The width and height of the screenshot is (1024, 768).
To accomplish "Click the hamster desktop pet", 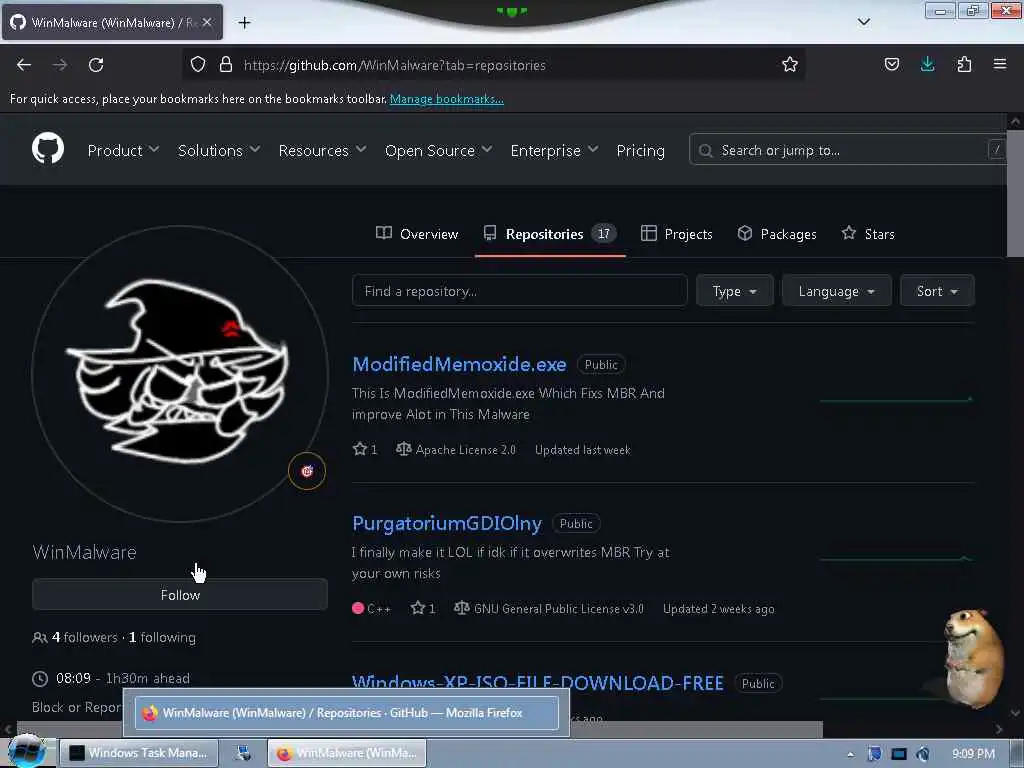I will click(x=973, y=658).
